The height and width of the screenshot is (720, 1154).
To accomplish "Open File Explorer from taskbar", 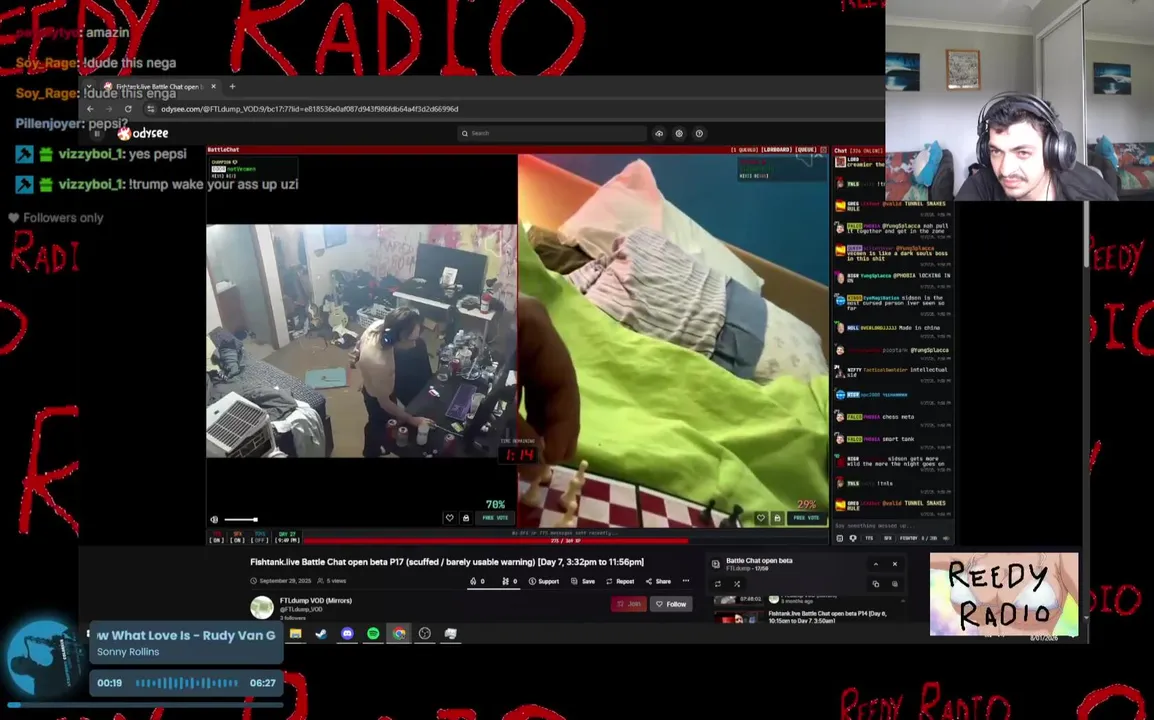I will (296, 633).
